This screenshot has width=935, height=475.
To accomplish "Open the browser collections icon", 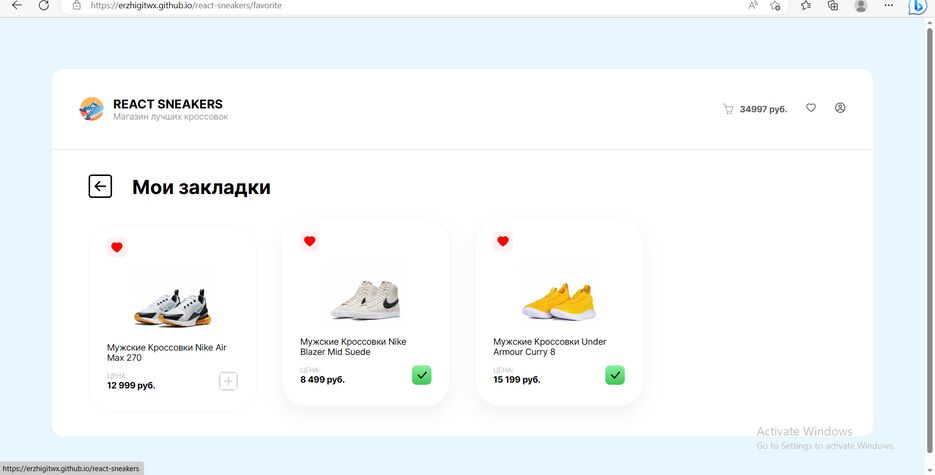I will (x=833, y=5).
